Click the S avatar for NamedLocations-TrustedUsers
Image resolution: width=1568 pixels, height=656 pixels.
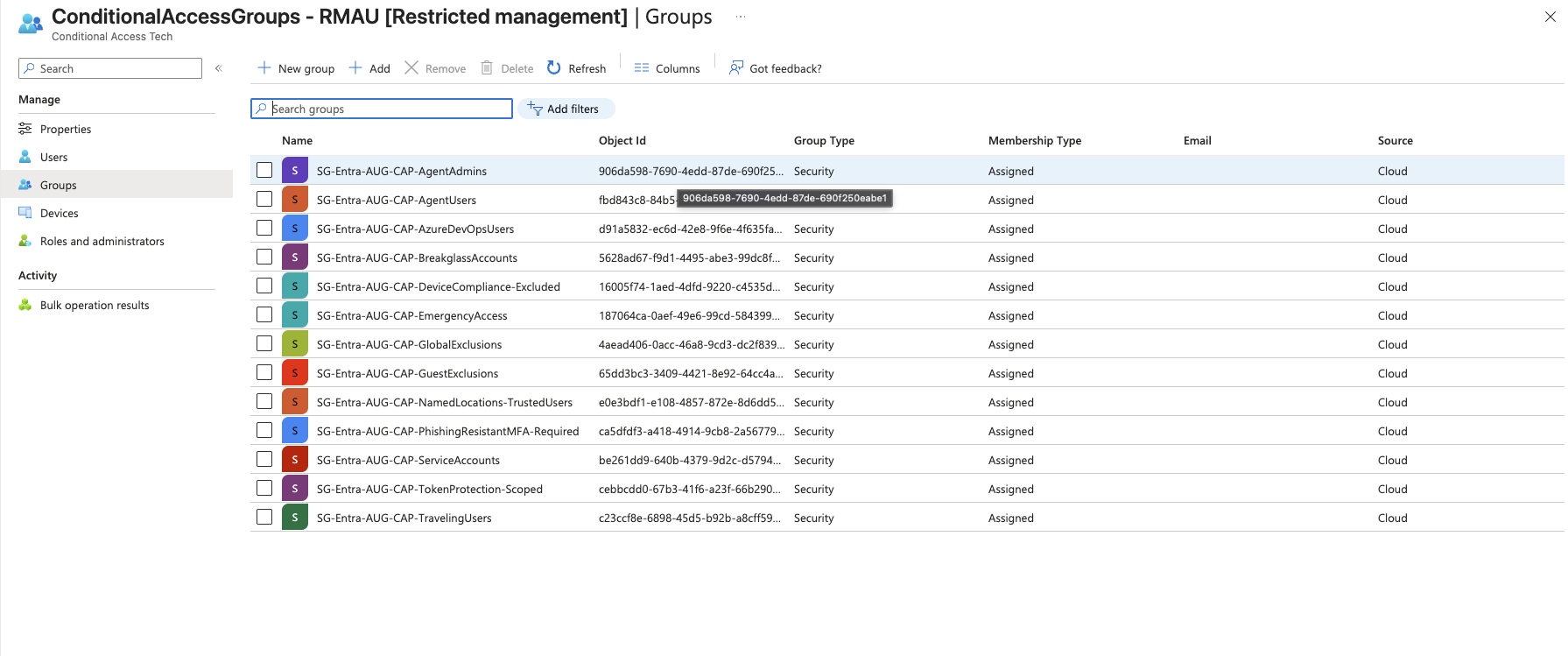(295, 402)
